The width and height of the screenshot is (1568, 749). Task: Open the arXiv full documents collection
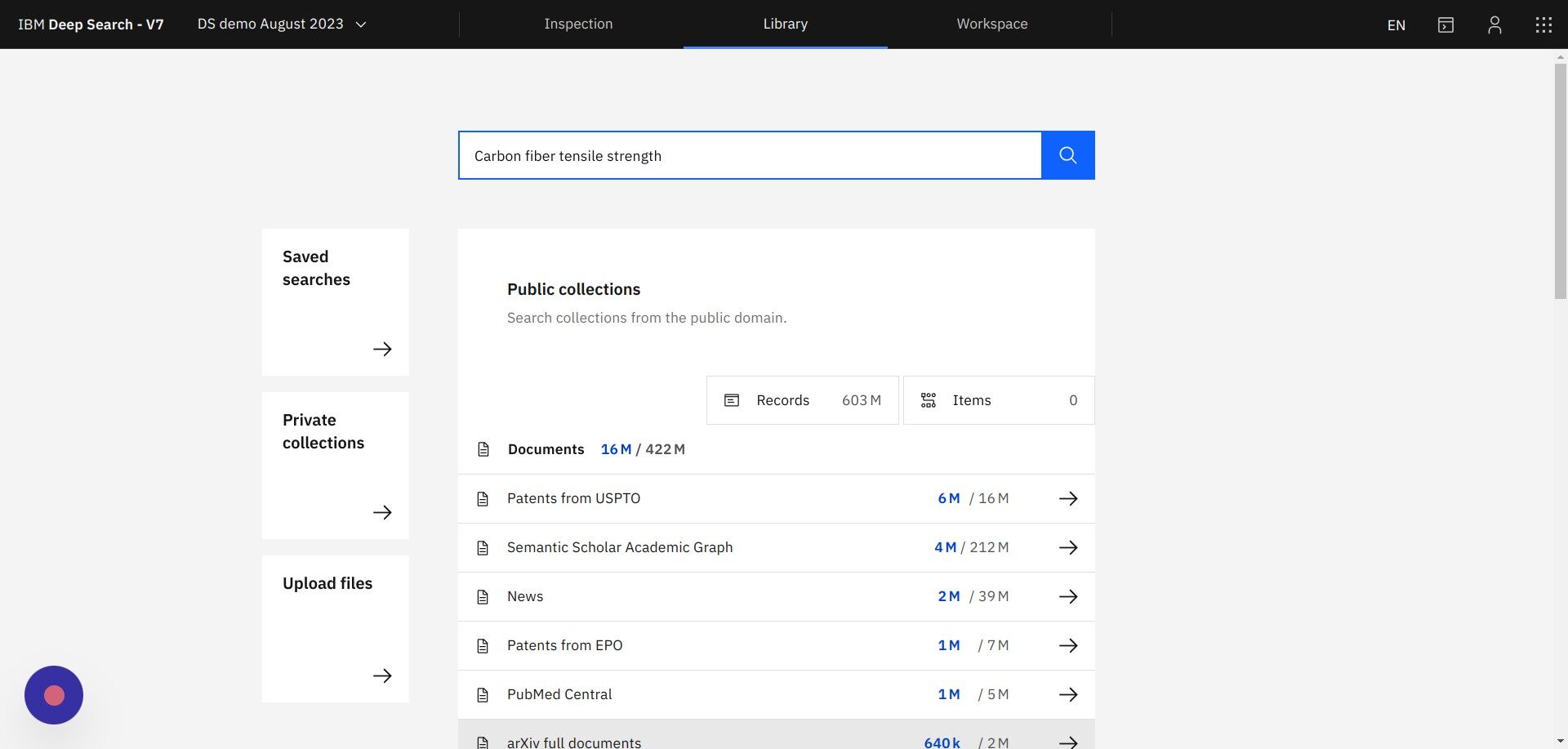pyautogui.click(x=777, y=734)
